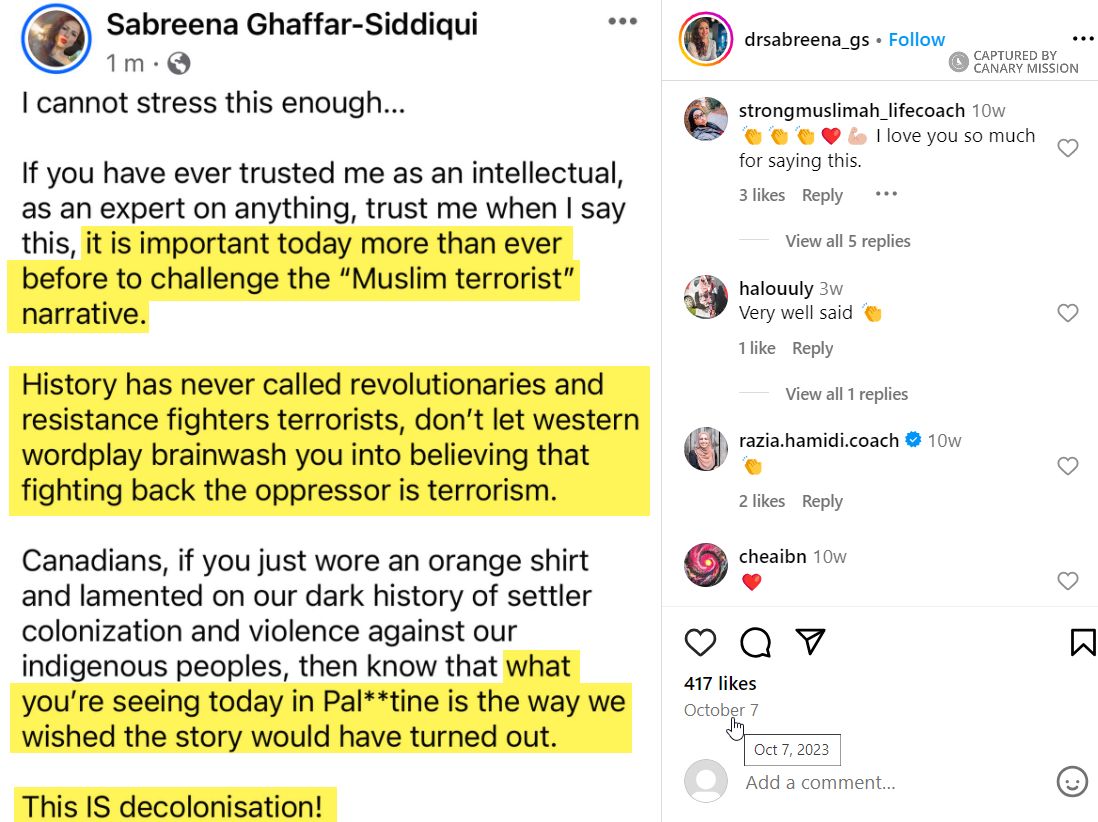1098x822 pixels.
Task: Toggle the like heart on strongmuslimah_lifecoach's comment
Action: point(1068,146)
